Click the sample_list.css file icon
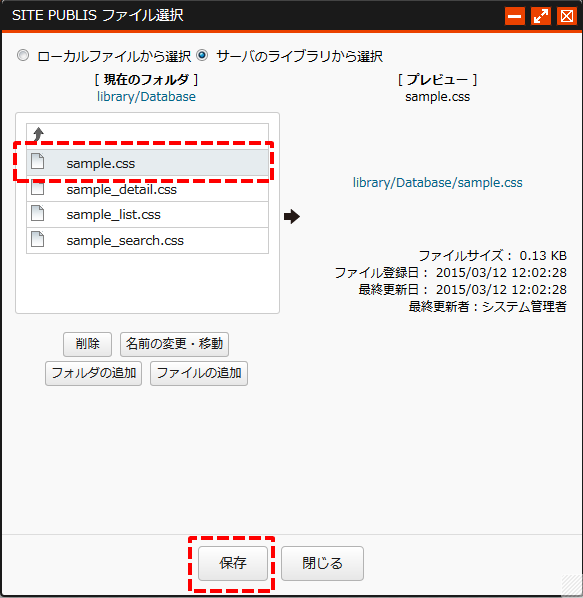Screen dimensions: 583x598 pos(37,213)
